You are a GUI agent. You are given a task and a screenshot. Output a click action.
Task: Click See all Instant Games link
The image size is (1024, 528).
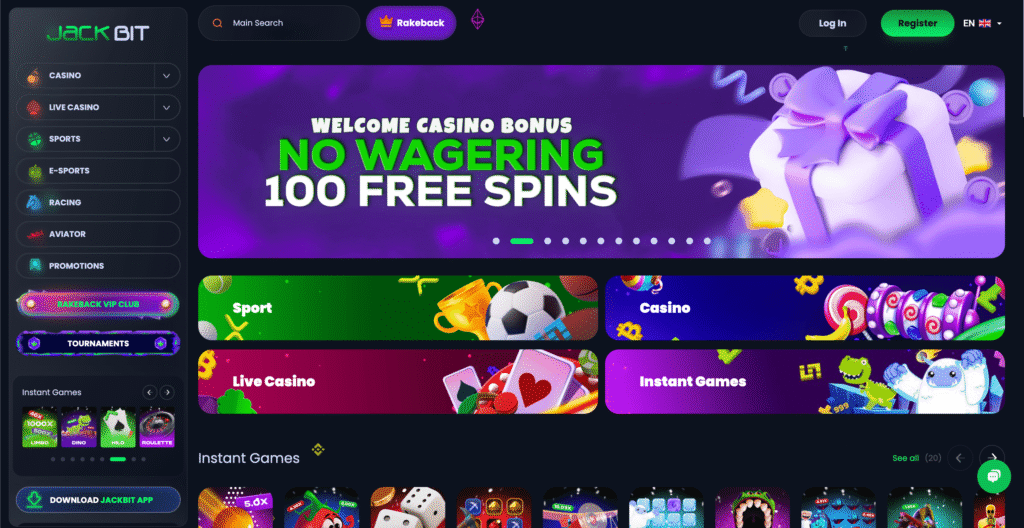(905, 458)
